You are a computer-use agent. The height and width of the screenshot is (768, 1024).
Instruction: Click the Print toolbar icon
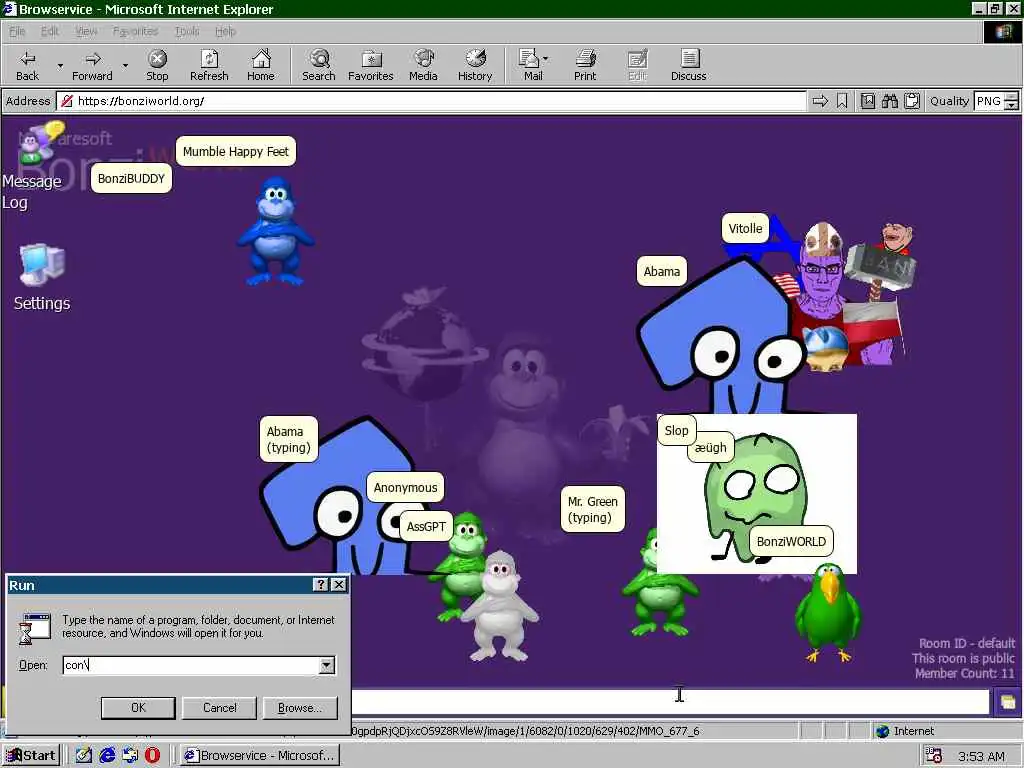pos(585,65)
